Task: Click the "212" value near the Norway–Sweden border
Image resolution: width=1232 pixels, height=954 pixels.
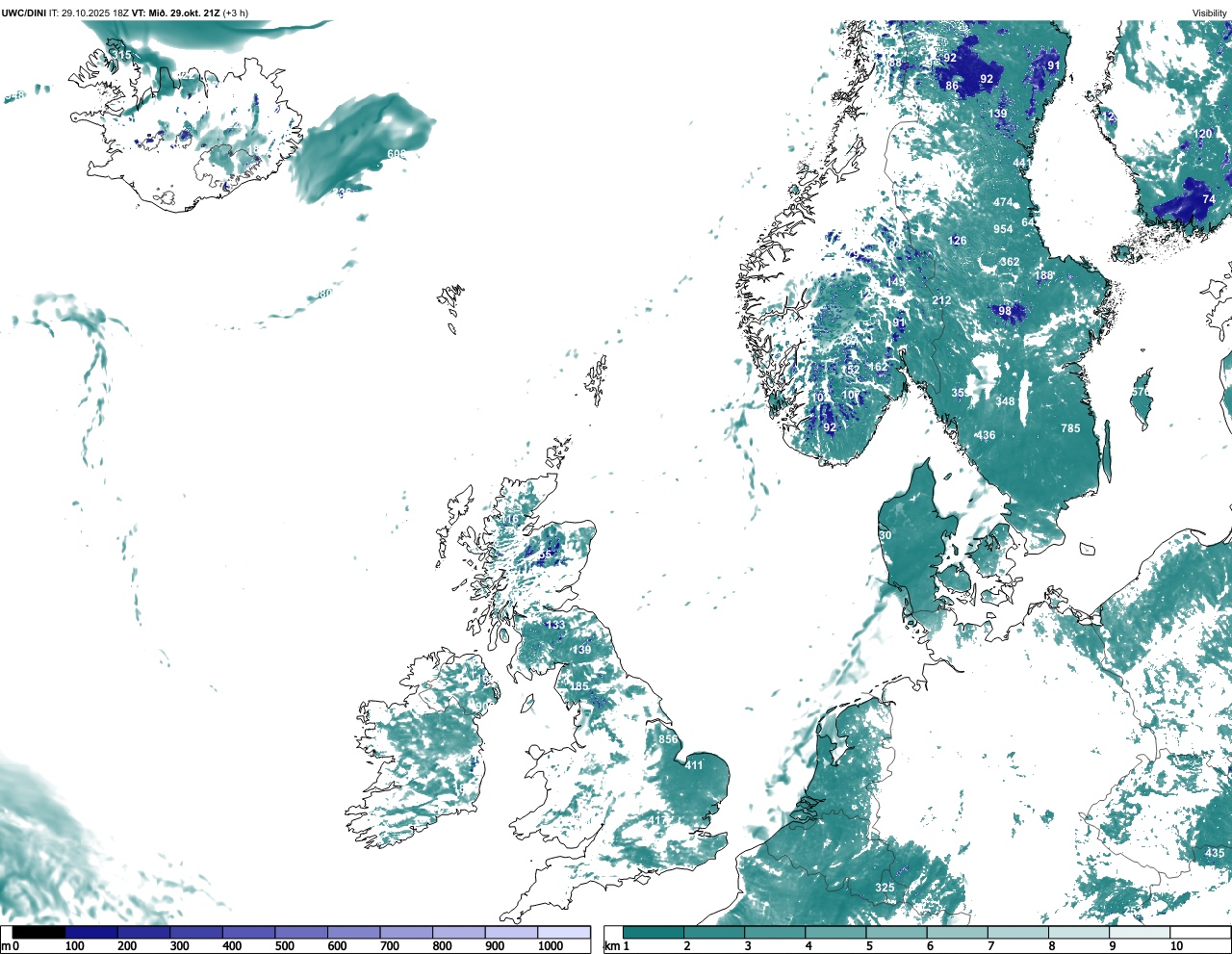Action: (941, 300)
